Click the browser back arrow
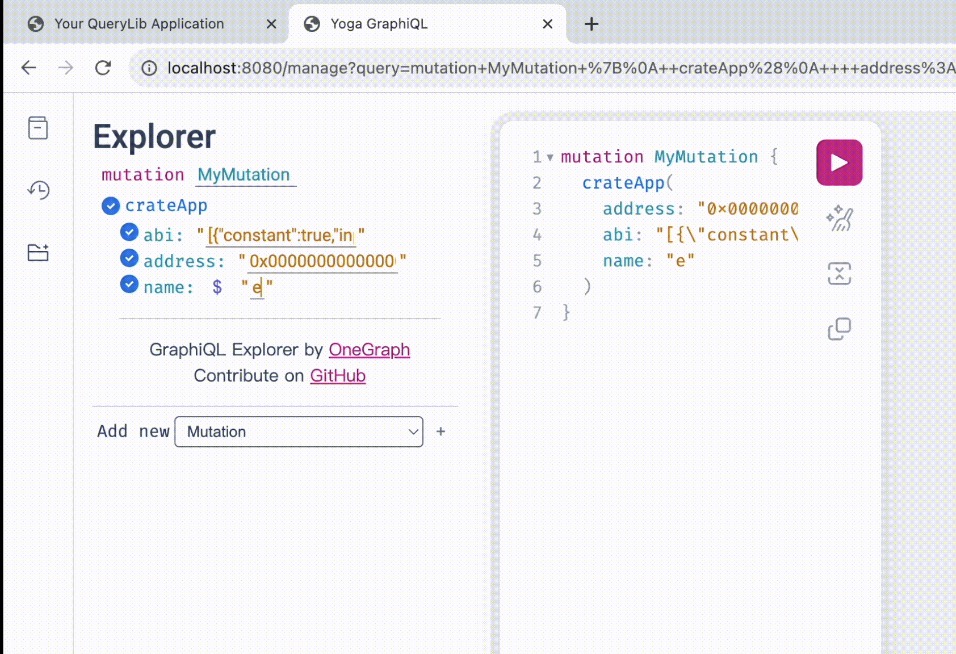Image resolution: width=956 pixels, height=654 pixels. [28, 67]
